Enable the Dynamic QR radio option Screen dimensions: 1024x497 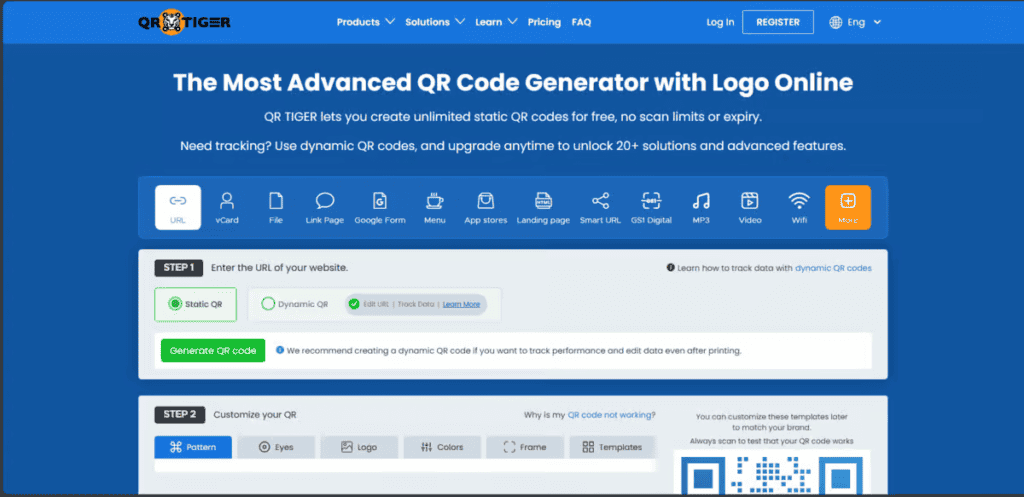[295, 304]
